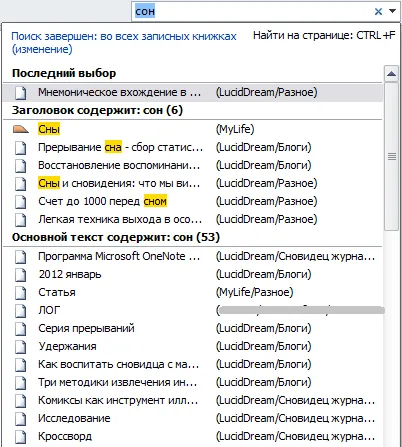Click the scrollbar thumb in results list
402x447 pixels.
(392, 156)
